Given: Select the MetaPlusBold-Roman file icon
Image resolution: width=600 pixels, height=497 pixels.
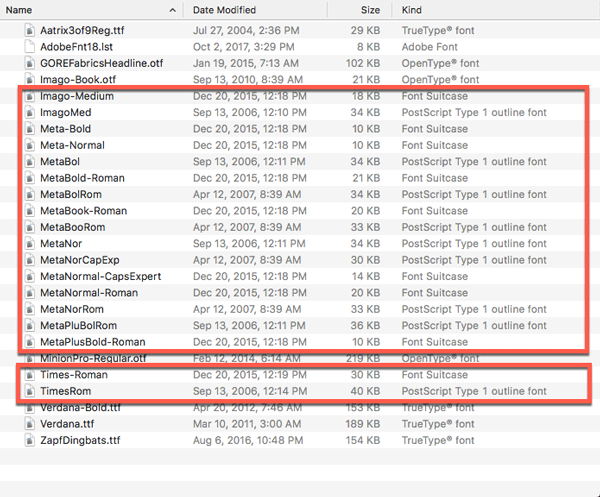Looking at the screenshot, I should pos(29,342).
